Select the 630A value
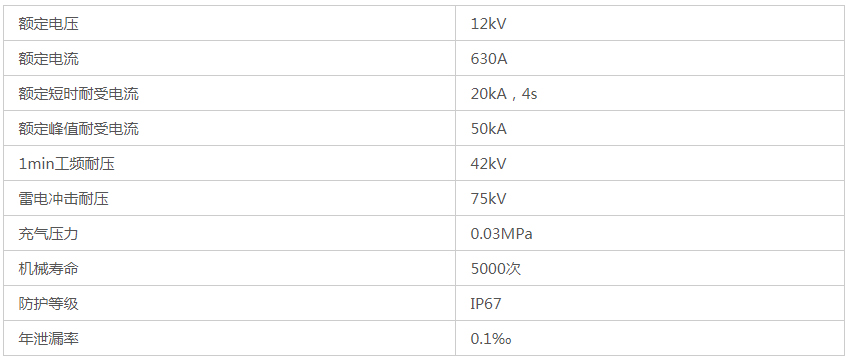The image size is (851, 362). click(488, 59)
